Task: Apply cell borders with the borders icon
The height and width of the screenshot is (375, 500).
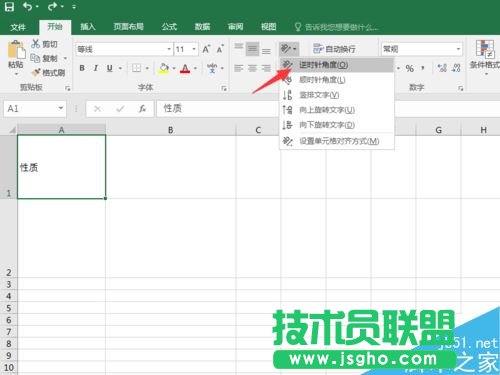Action: tap(136, 68)
